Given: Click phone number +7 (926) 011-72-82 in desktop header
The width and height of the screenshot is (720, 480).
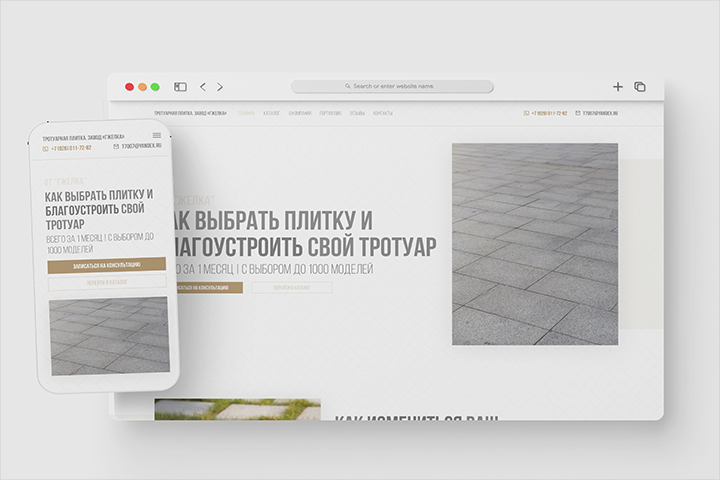Looking at the screenshot, I should coord(549,113).
